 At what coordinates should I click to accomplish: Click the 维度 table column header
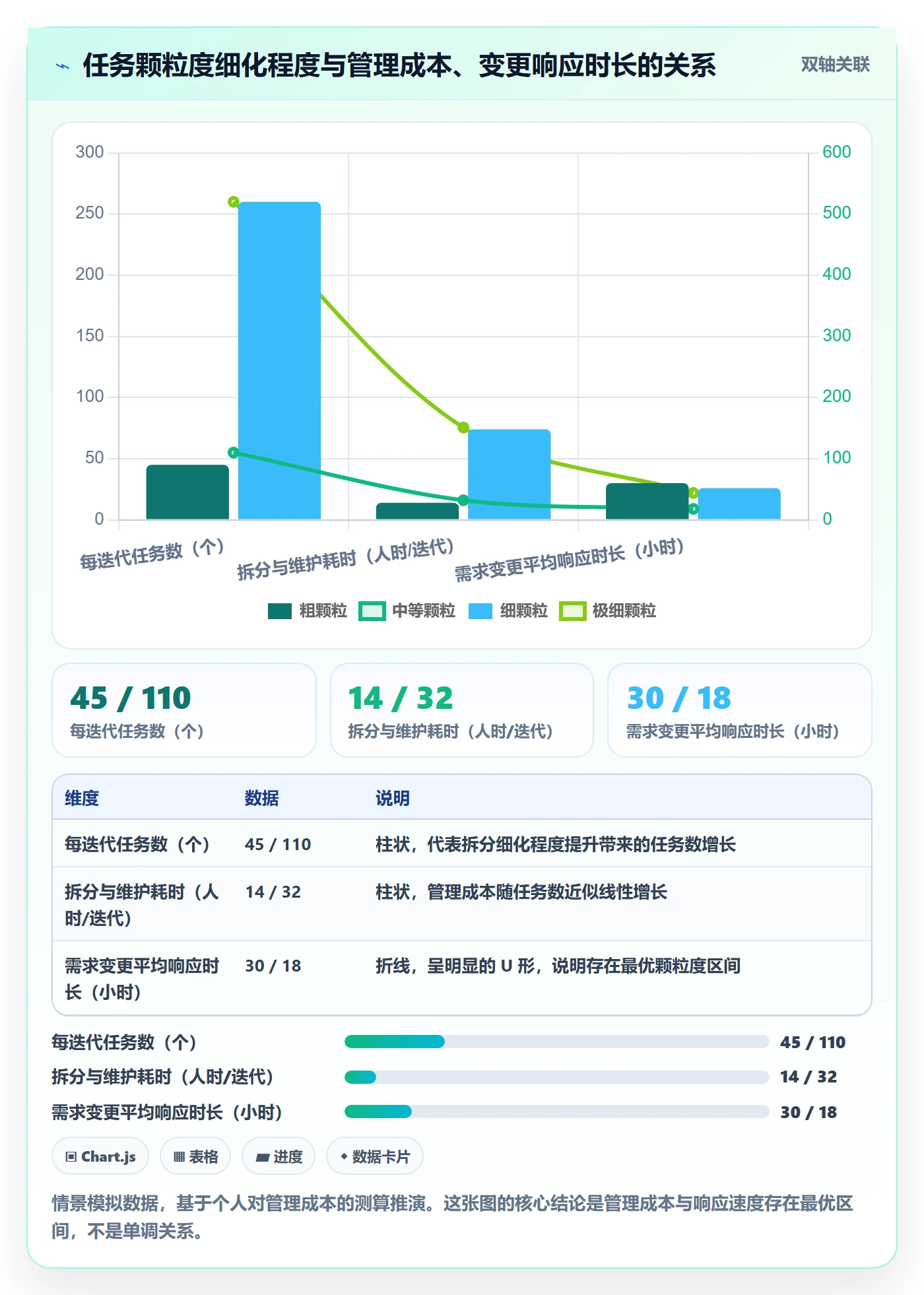[82, 798]
